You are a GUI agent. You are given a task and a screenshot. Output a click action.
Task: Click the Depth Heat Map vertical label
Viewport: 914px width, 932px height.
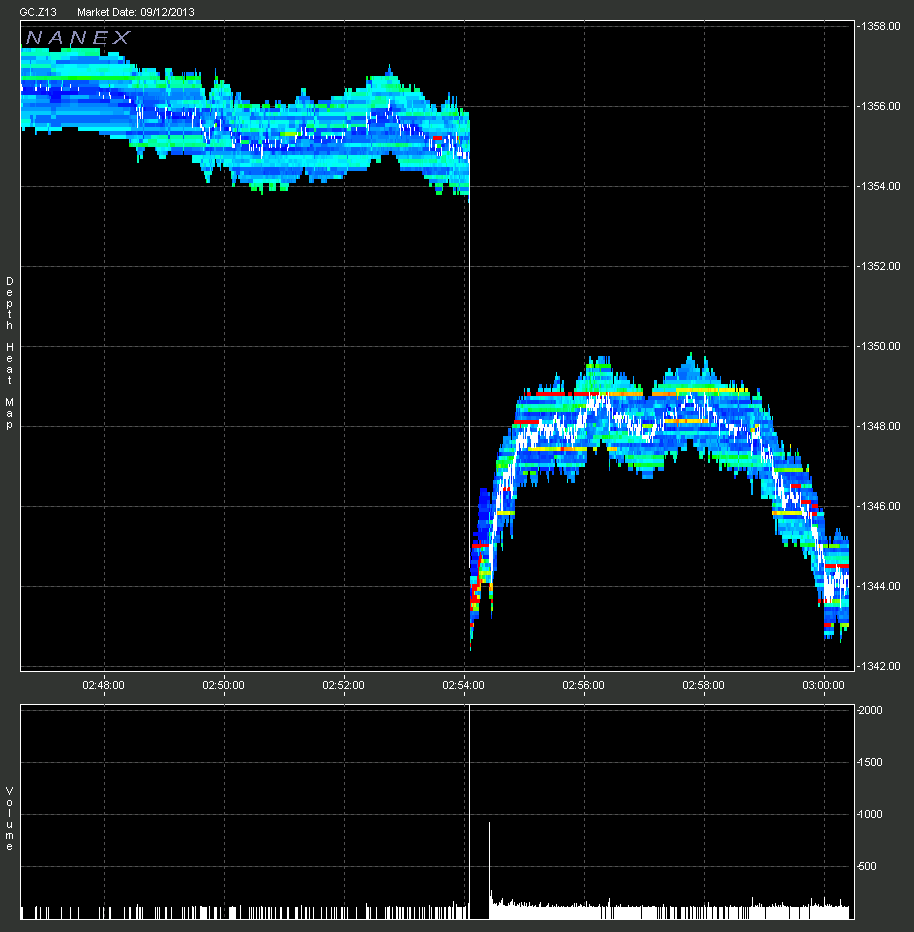pyautogui.click(x=10, y=353)
